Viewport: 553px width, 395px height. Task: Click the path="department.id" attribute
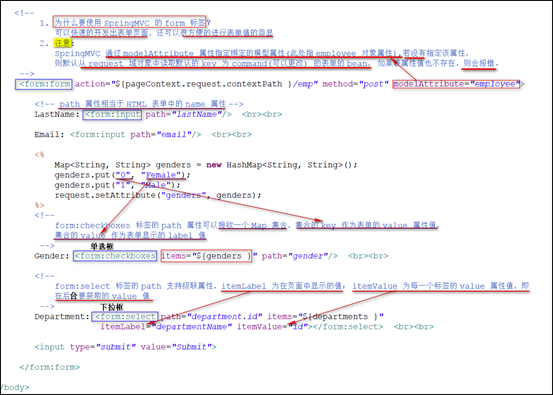pos(212,317)
